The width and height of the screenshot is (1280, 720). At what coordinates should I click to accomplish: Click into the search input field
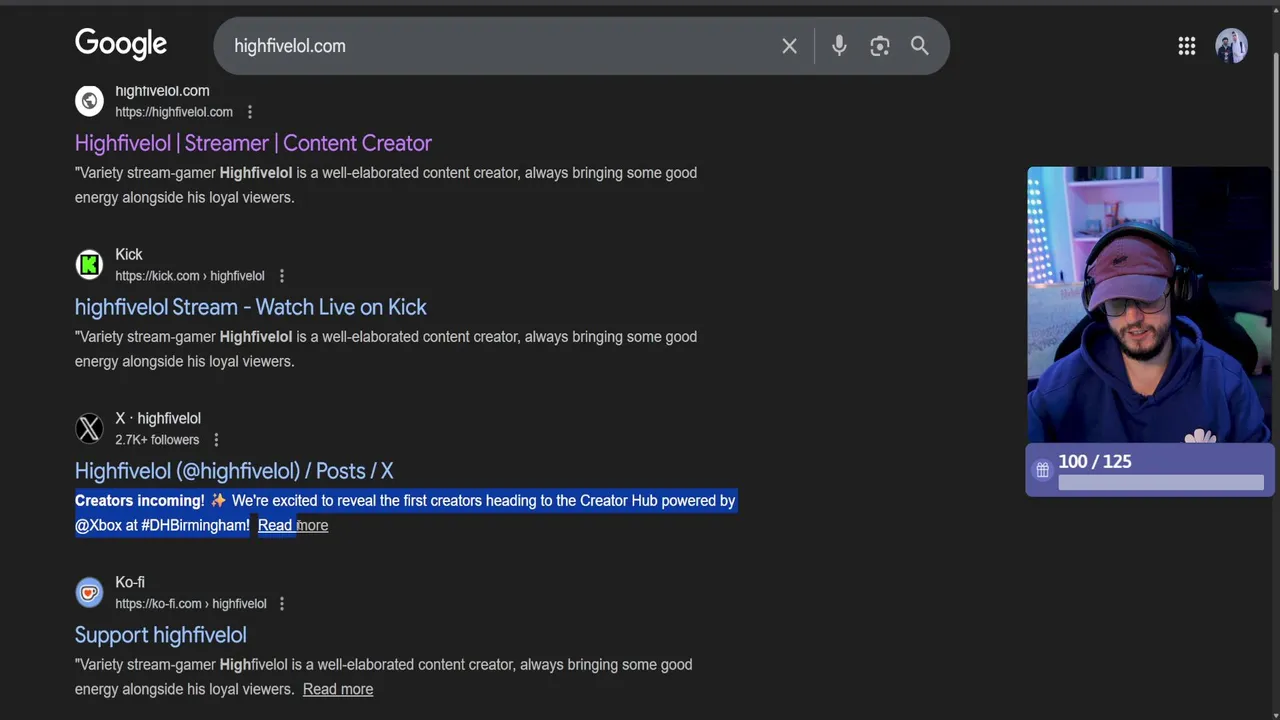coord(500,46)
